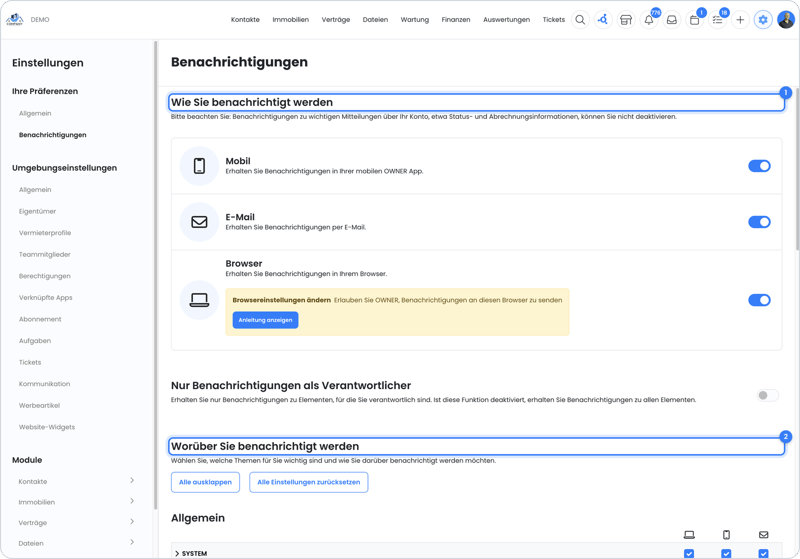Viewport: 800px width, 559px height.
Task: Click the E-Mail envelope icon
Action: pyautogui.click(x=199, y=222)
